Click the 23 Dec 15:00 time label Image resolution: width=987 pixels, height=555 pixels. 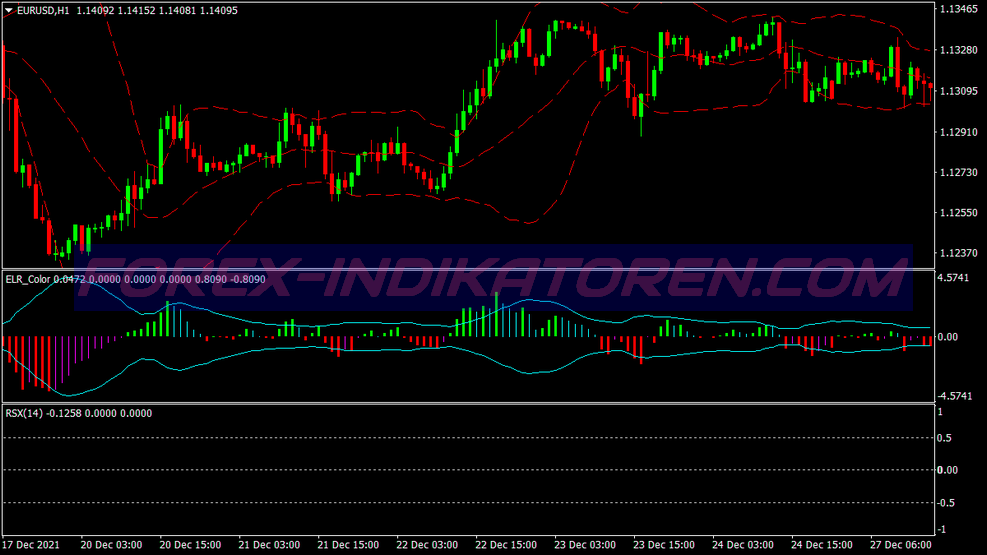[663, 544]
